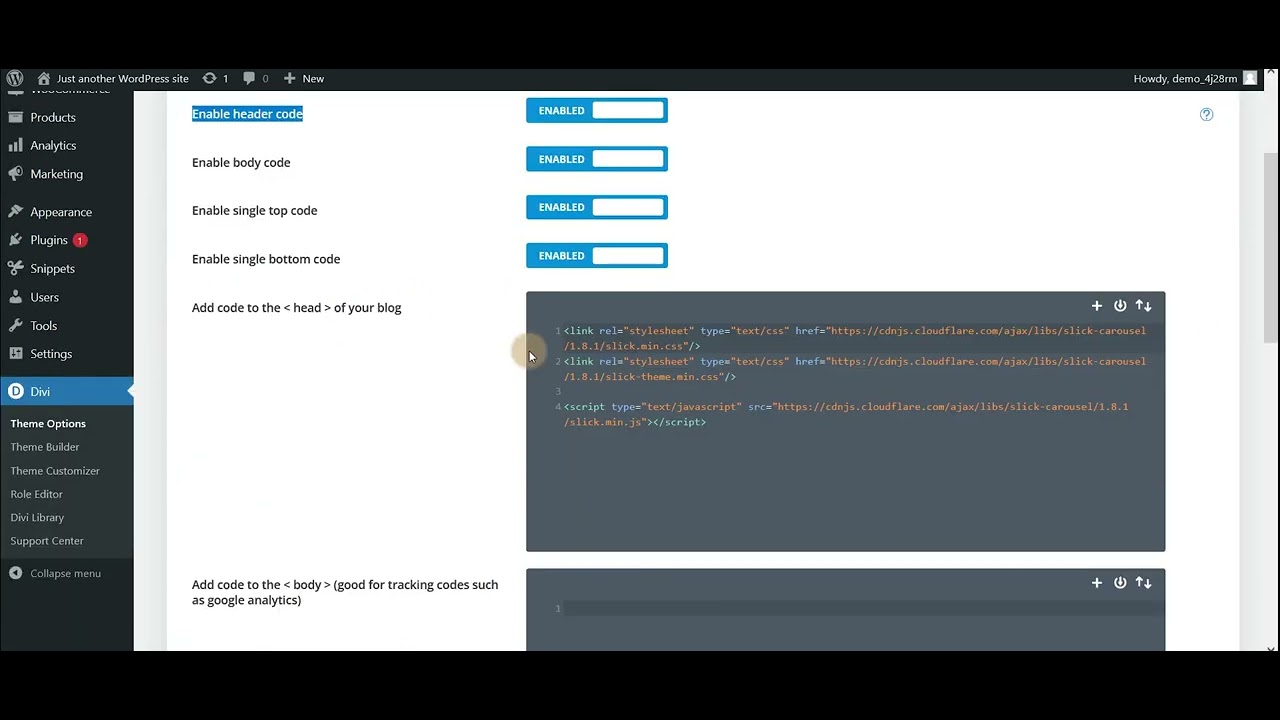This screenshot has height=720, width=1280.
Task: Click the Settings sliders icon
Action: click(x=15, y=354)
